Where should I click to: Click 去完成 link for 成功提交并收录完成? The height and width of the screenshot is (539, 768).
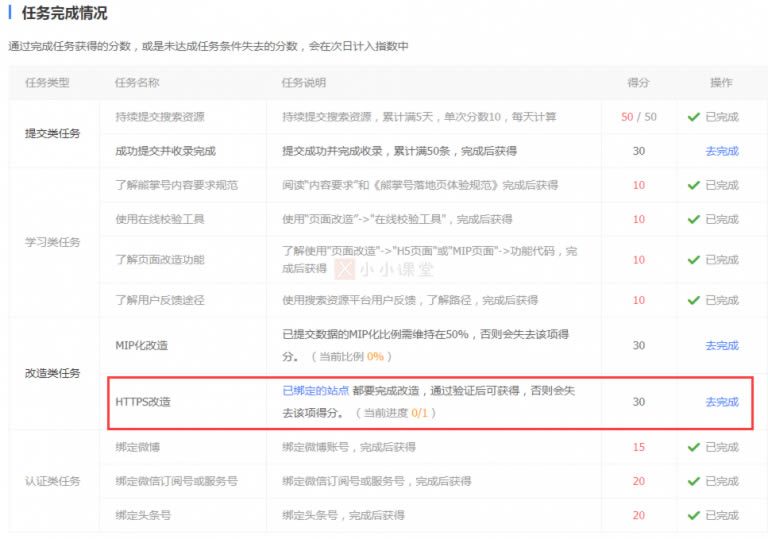point(721,151)
